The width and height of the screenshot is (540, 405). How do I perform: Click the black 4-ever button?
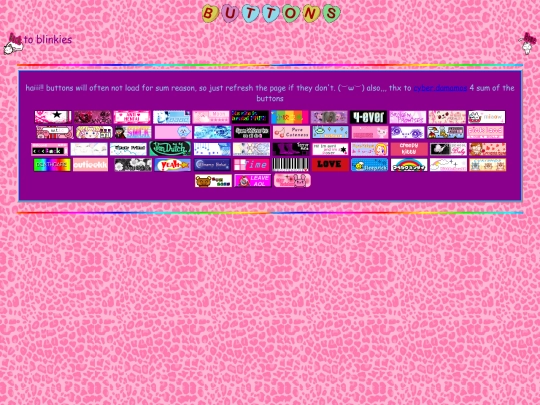[x=368, y=117]
